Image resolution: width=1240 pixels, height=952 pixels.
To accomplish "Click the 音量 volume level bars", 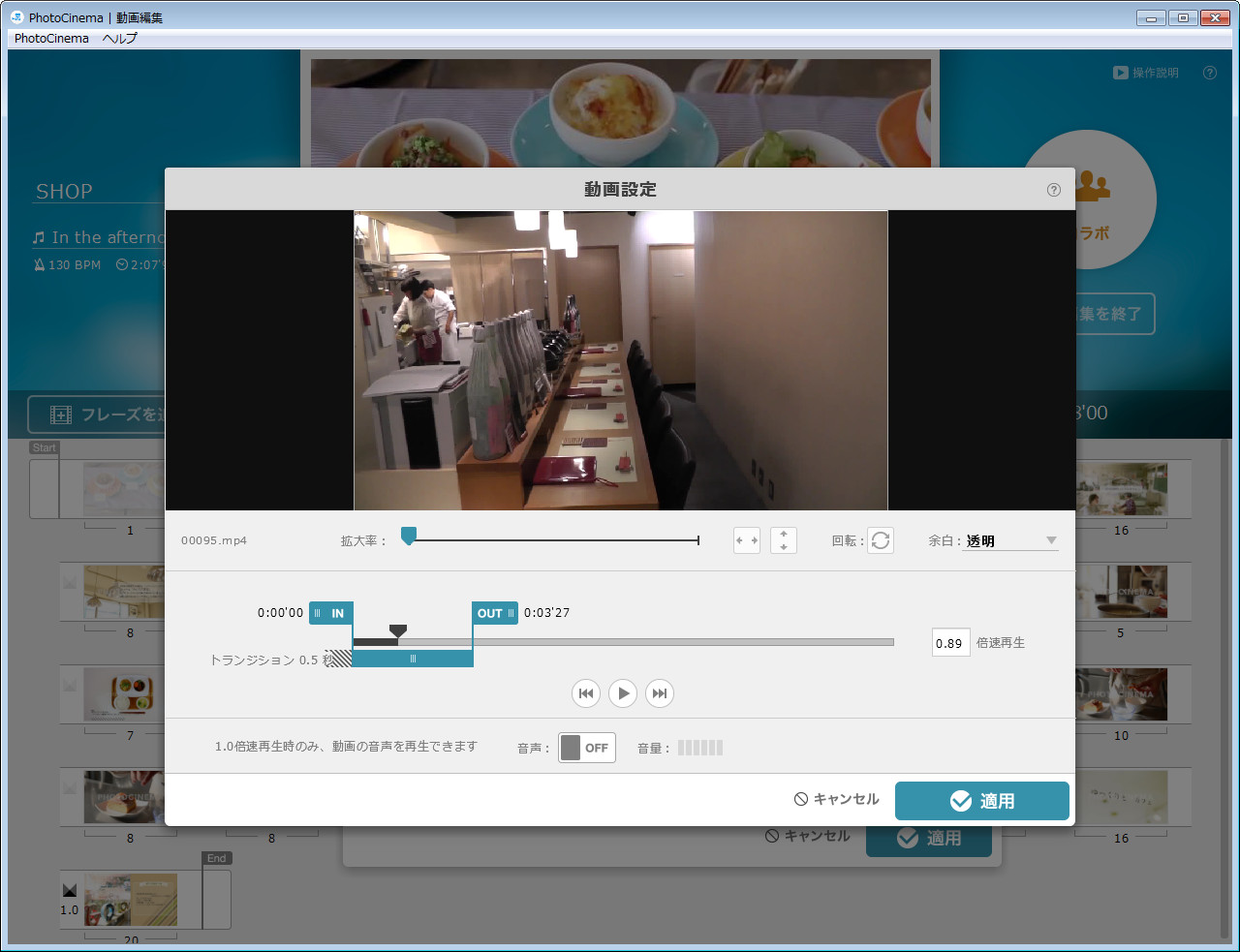I will pos(699,747).
